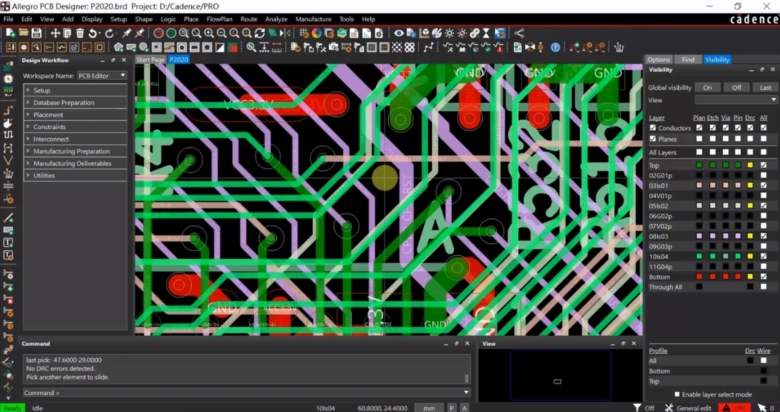Open the Manufacture menu

[x=313, y=19]
